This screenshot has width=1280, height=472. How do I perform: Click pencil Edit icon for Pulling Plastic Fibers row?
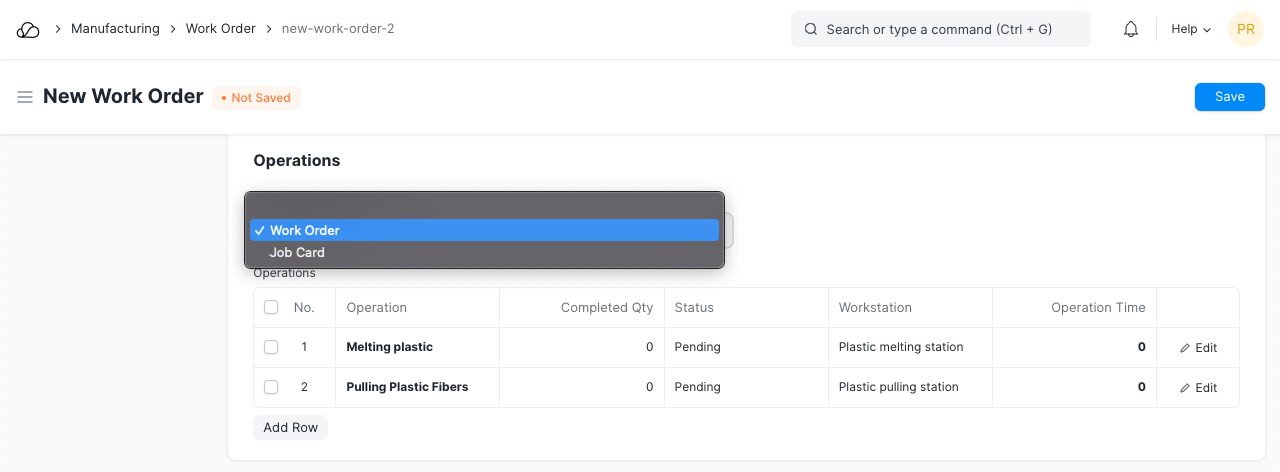1185,388
